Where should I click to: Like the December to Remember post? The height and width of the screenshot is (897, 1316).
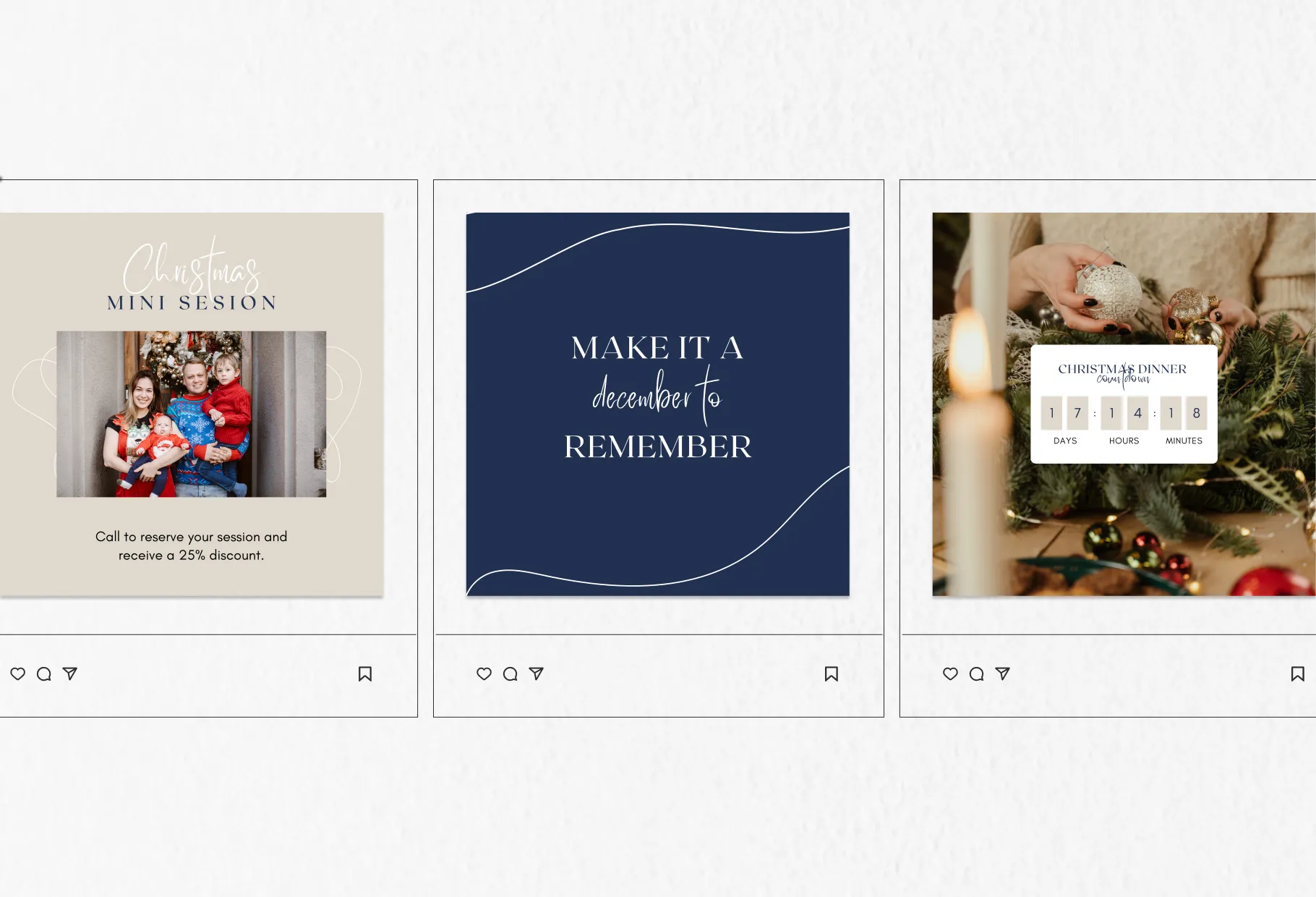[484, 674]
